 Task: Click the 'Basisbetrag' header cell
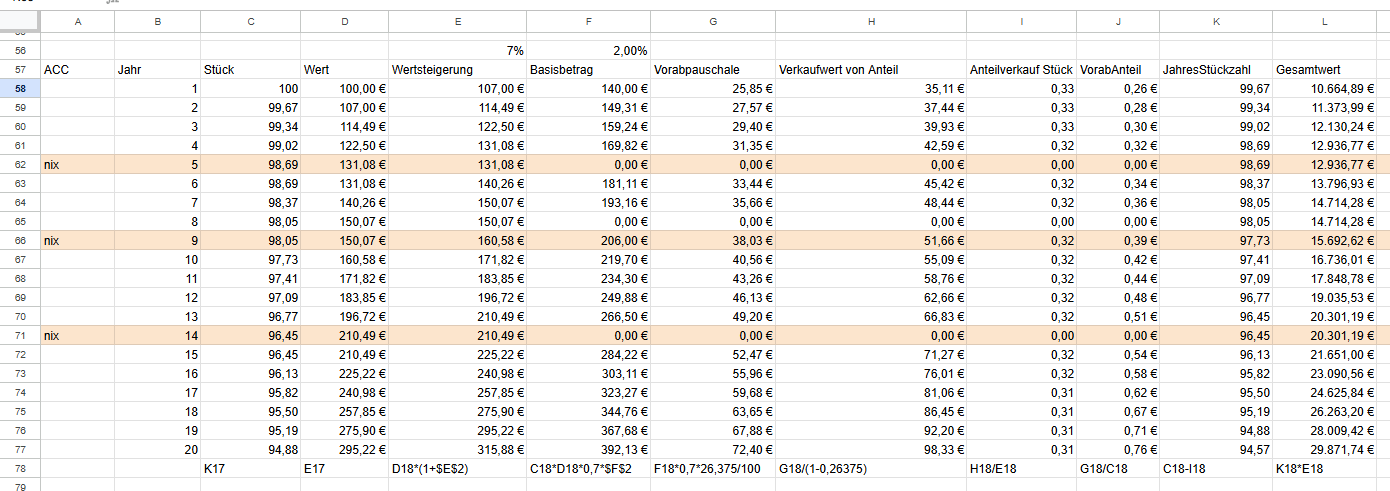click(588, 70)
